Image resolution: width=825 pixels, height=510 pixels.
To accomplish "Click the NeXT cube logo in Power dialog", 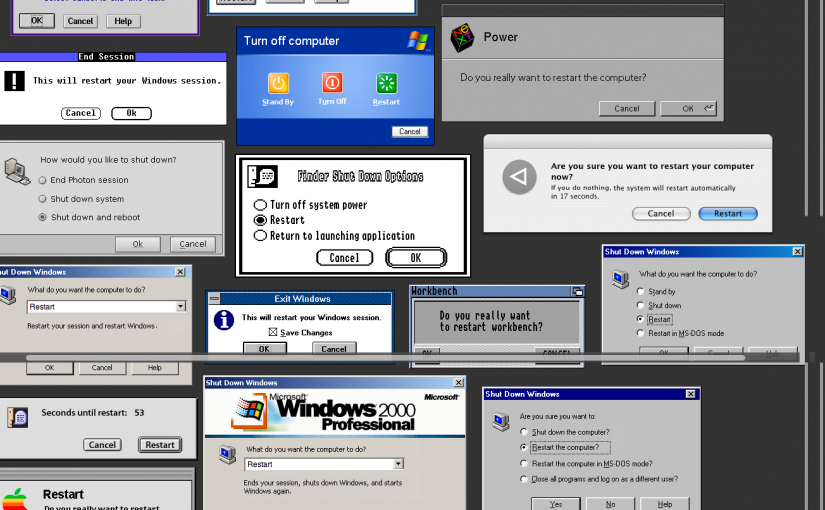I will (462, 38).
